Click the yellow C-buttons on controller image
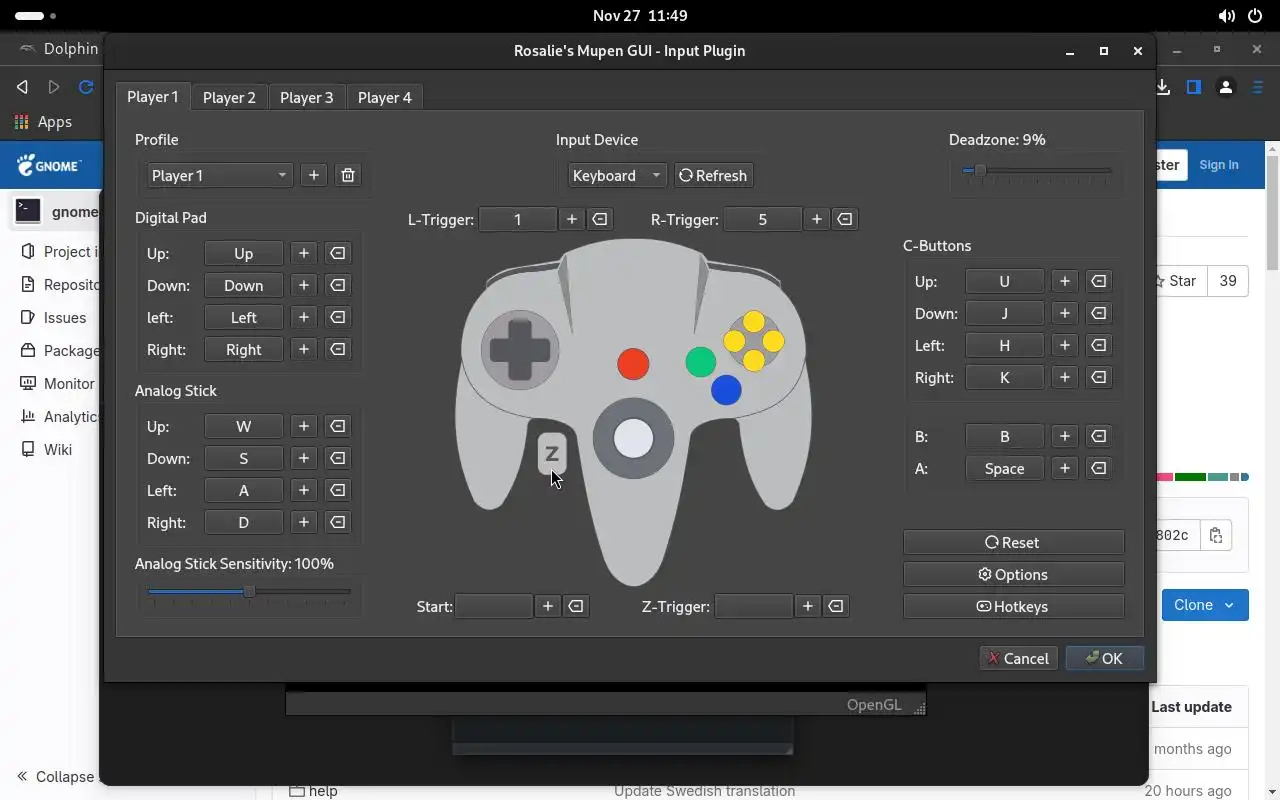The width and height of the screenshot is (1280, 800). pyautogui.click(x=754, y=341)
